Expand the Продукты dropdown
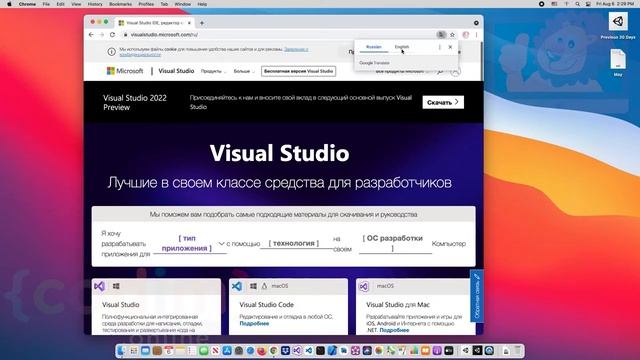The height and width of the screenshot is (360, 640). (213, 71)
